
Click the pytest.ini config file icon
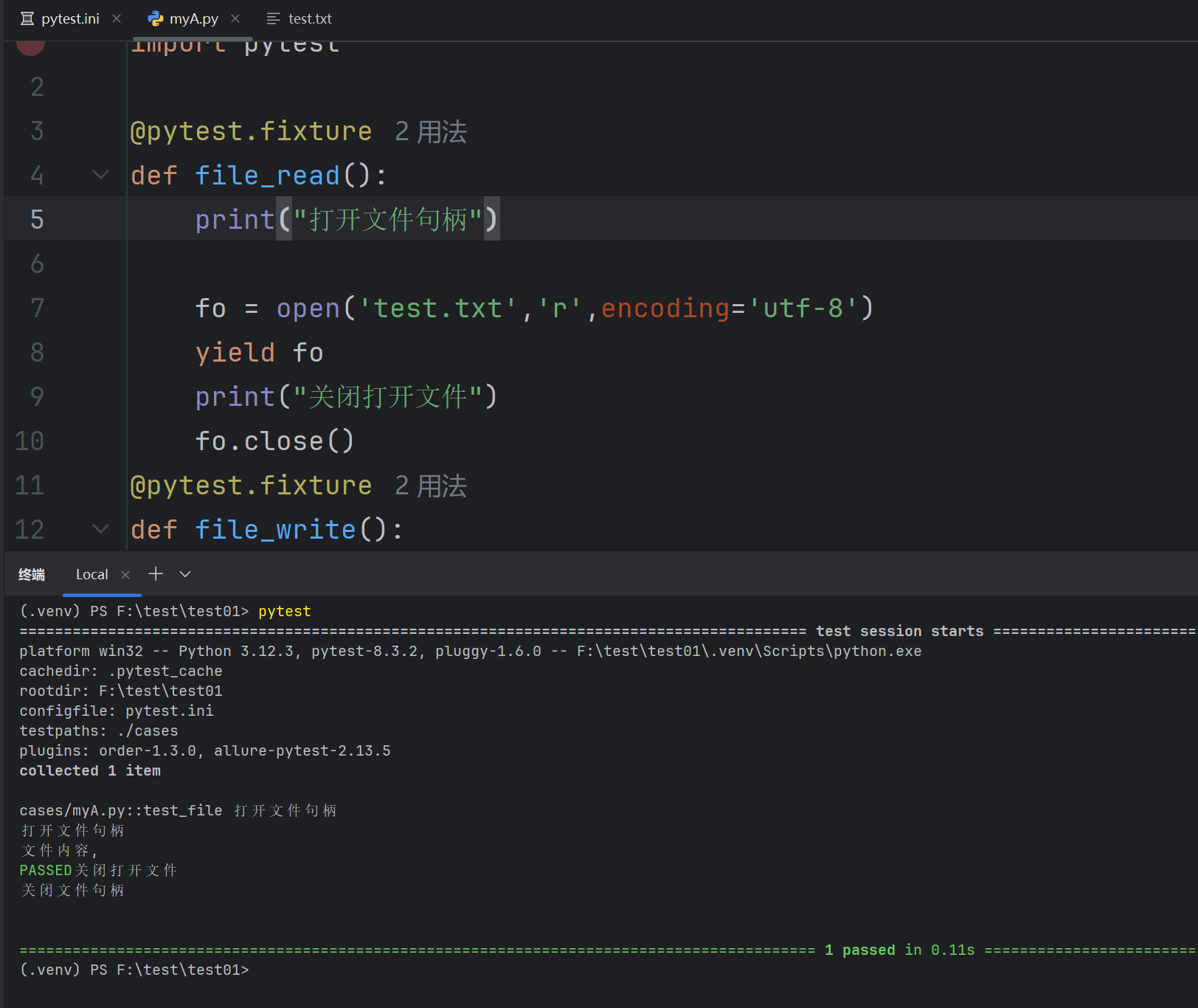(x=27, y=18)
